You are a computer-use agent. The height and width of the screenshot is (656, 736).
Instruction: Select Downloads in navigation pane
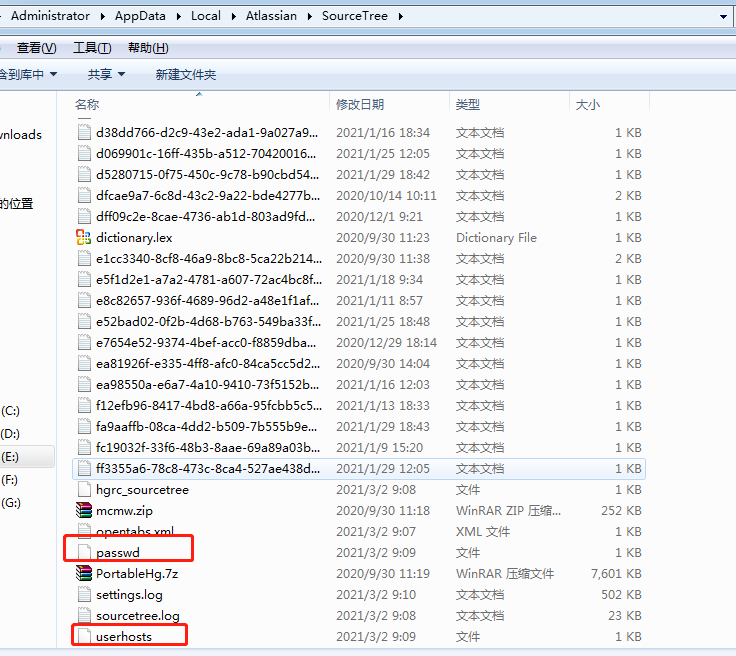[x=21, y=135]
